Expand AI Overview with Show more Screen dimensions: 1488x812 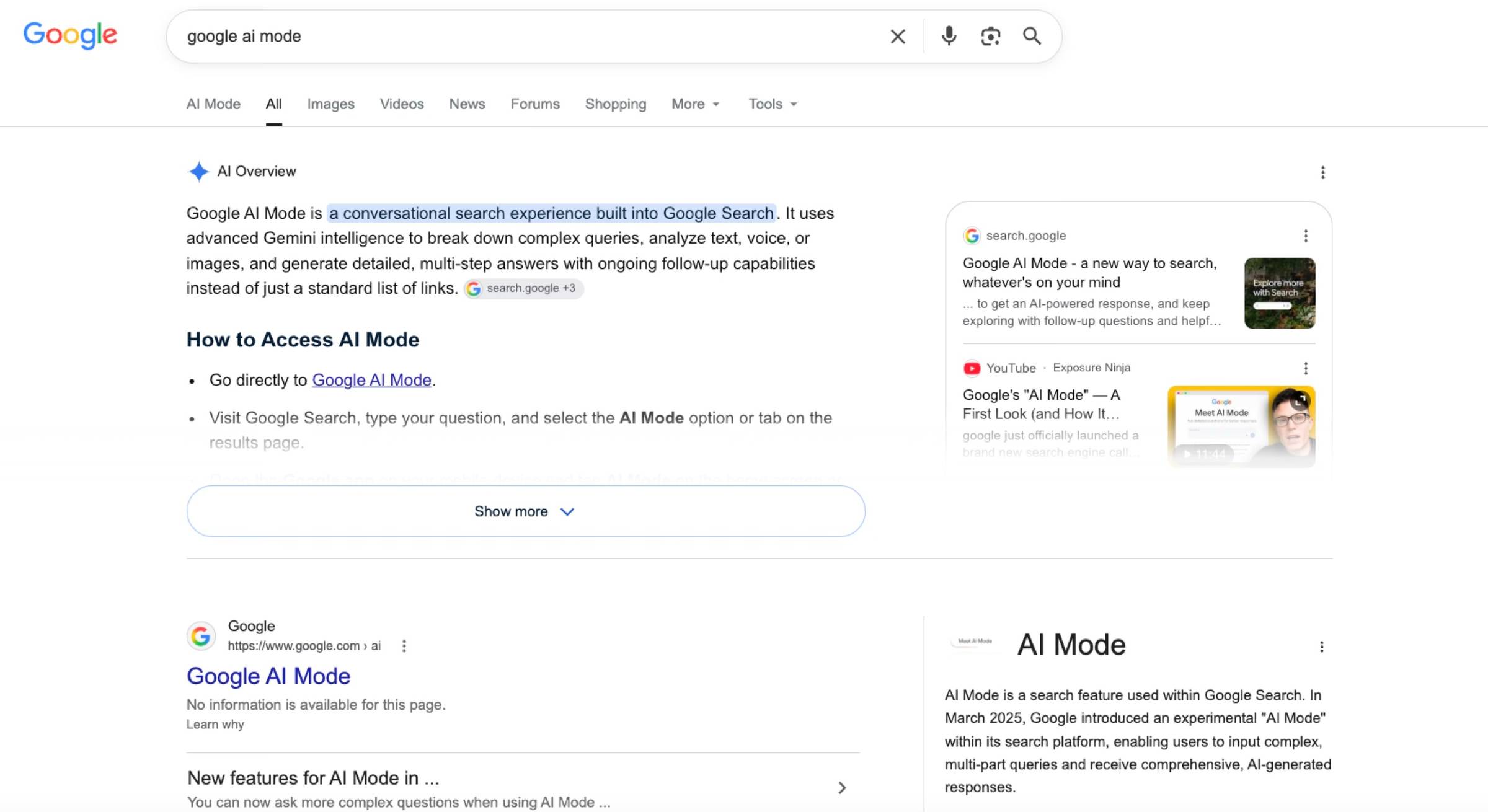[526, 511]
